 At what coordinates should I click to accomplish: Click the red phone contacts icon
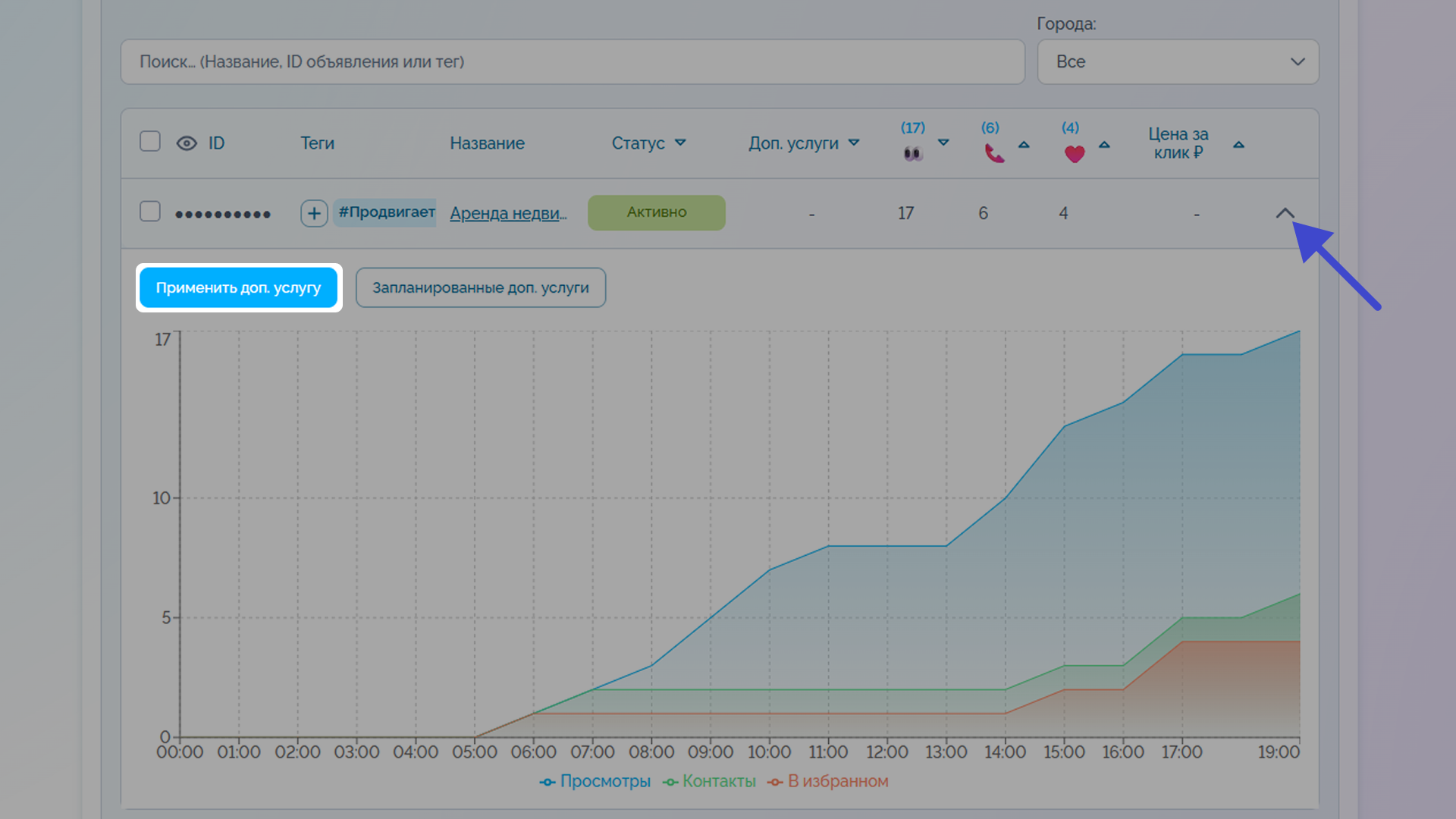[994, 154]
